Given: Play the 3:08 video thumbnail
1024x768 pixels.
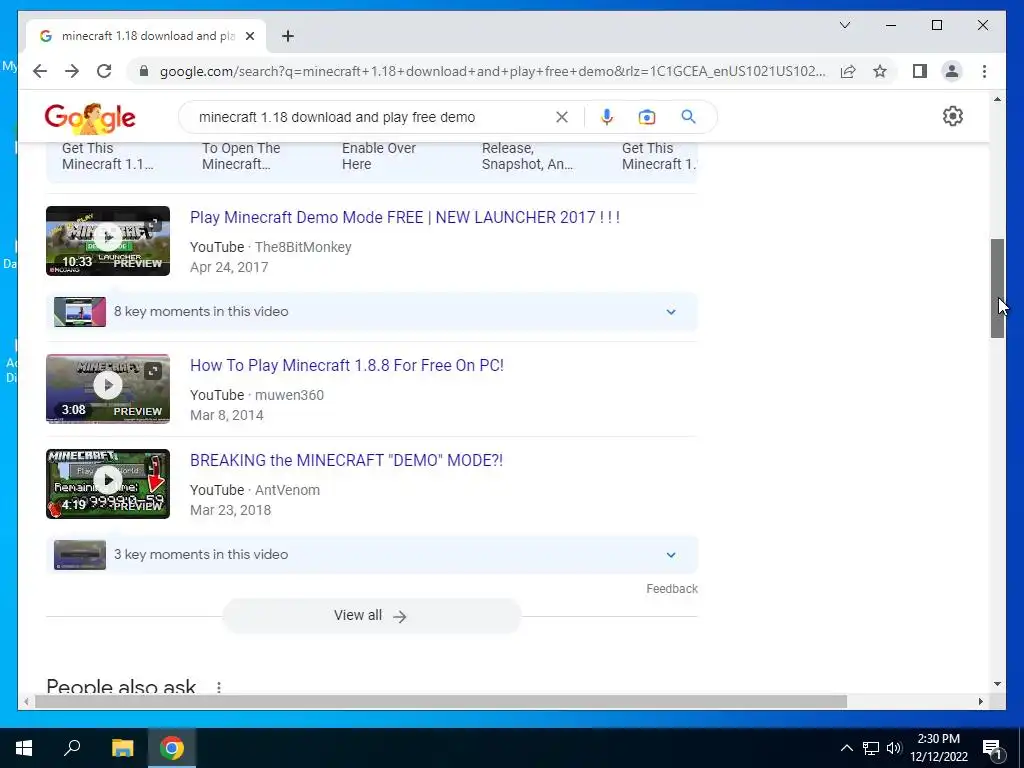Looking at the screenshot, I should (x=108, y=389).
